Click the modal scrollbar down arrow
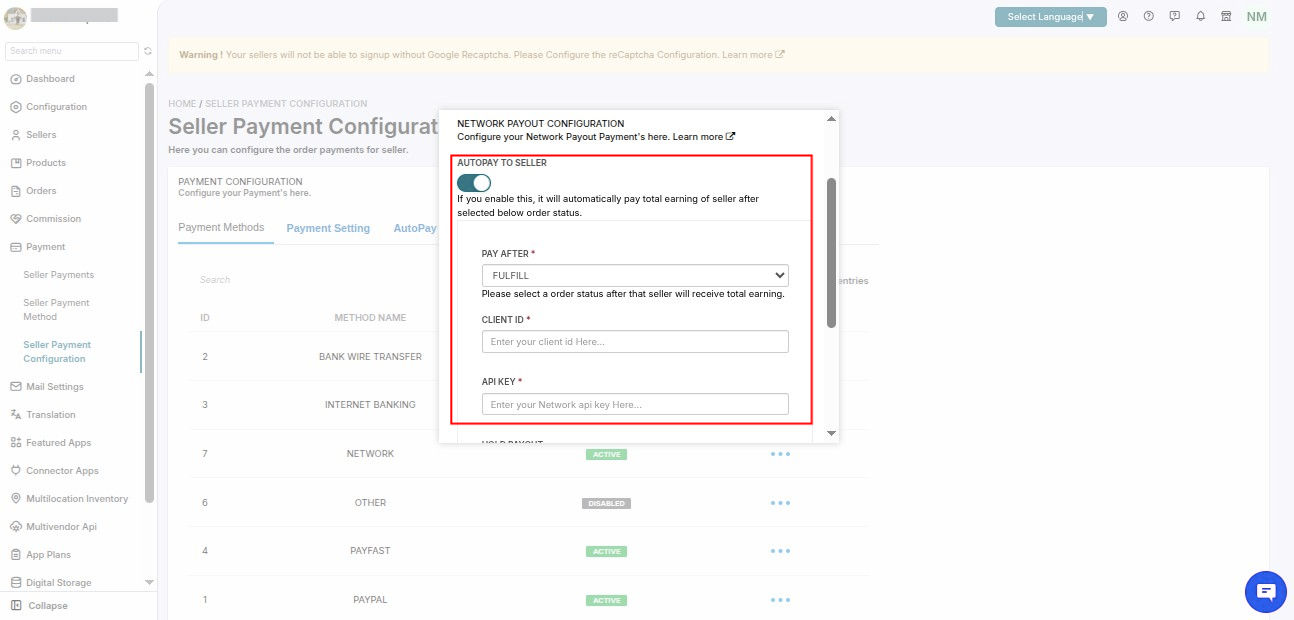 [831, 433]
